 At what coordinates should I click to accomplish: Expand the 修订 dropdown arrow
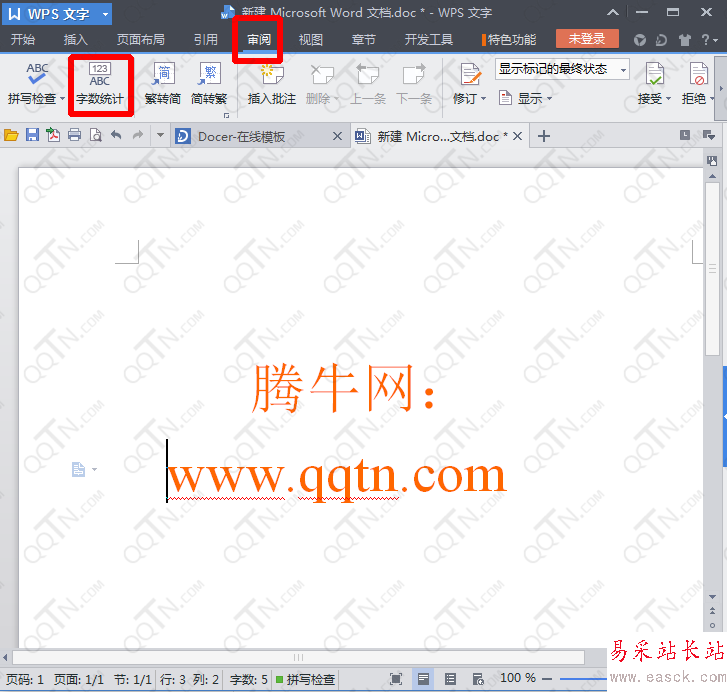(484, 99)
